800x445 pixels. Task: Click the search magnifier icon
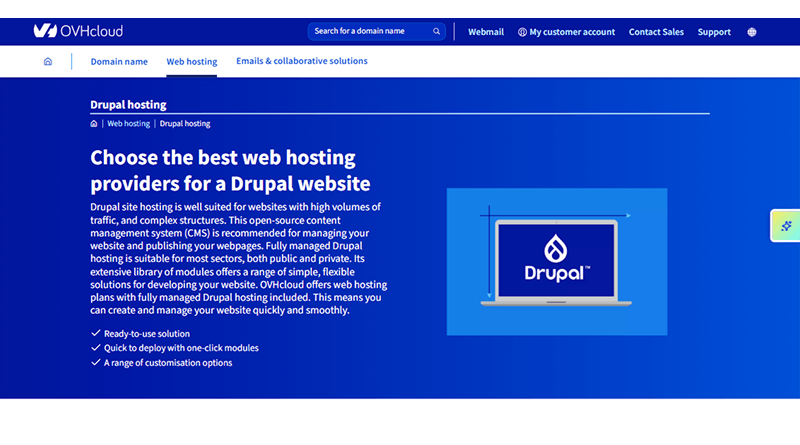pyautogui.click(x=436, y=31)
